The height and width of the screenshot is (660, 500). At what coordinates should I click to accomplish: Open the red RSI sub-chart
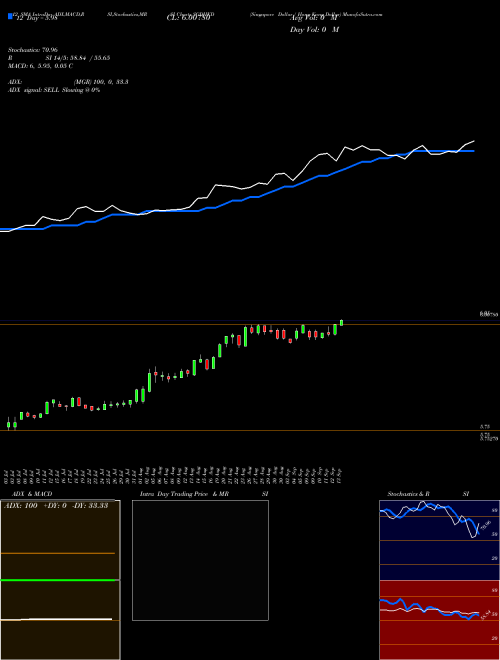pyautogui.click(x=439, y=620)
